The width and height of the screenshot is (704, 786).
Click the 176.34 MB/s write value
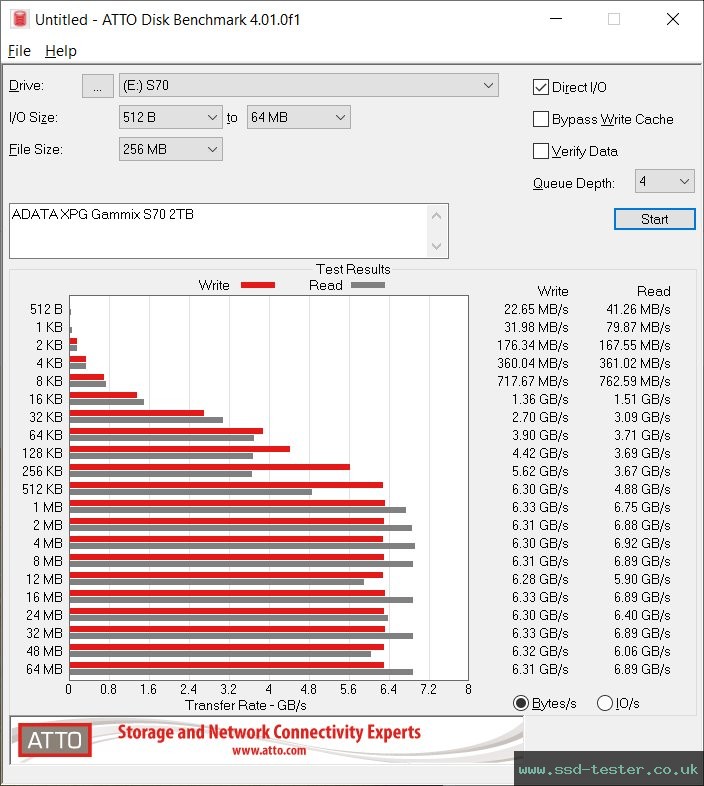click(x=533, y=345)
